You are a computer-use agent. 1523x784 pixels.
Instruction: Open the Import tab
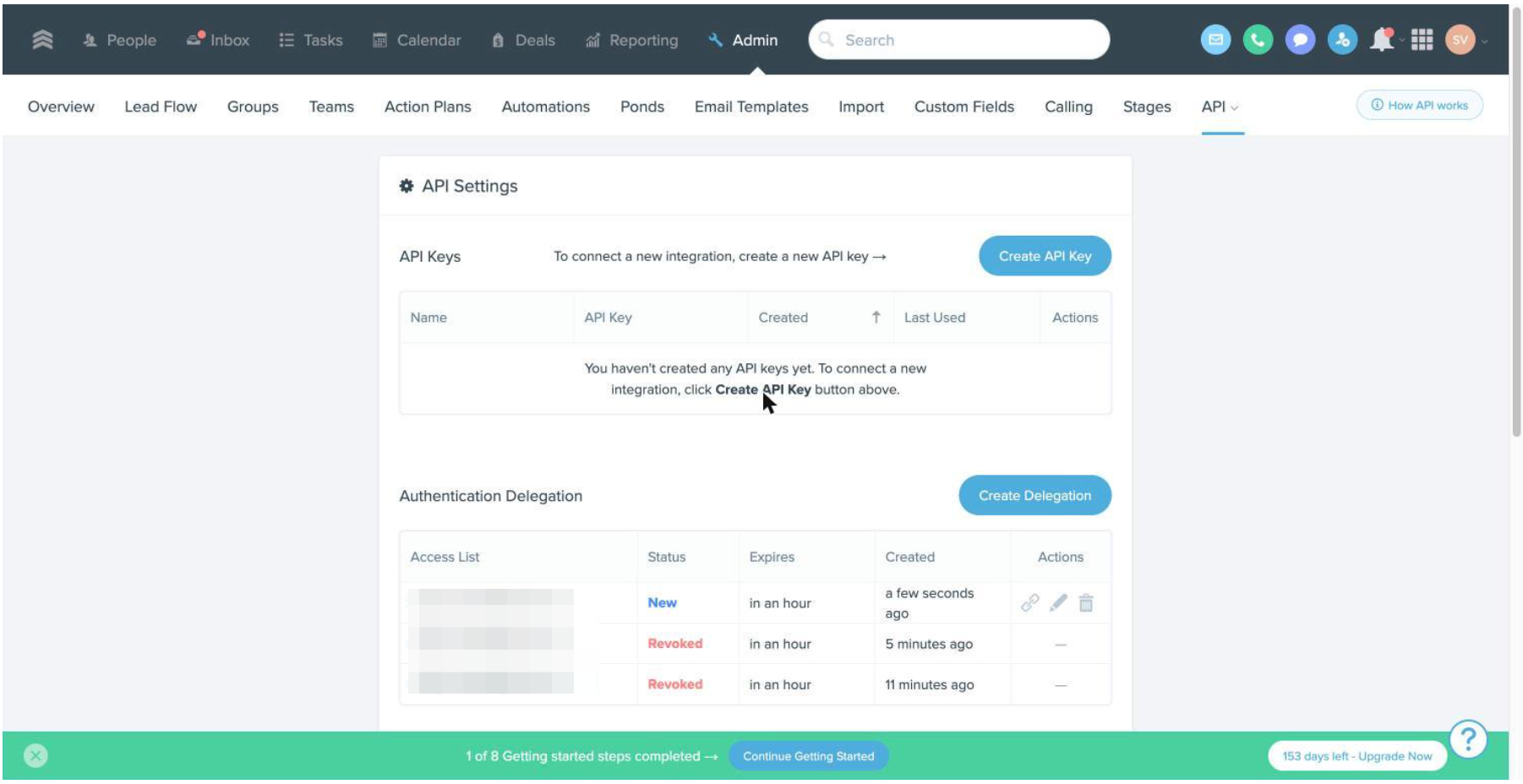pos(861,106)
